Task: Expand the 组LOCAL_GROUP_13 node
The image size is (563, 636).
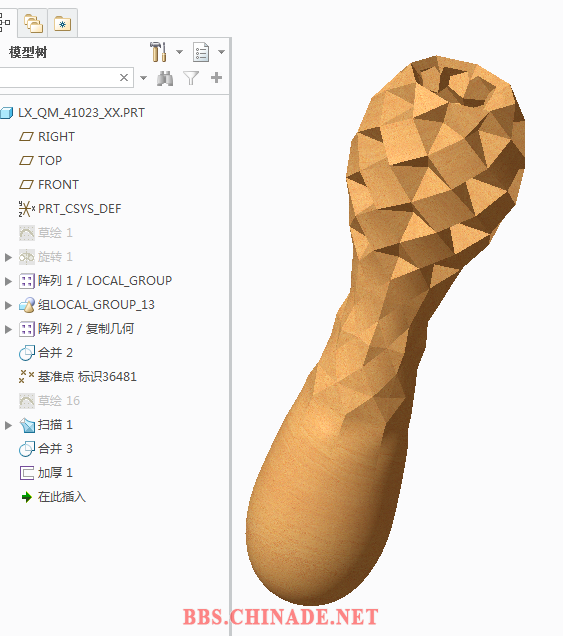Action: point(8,305)
